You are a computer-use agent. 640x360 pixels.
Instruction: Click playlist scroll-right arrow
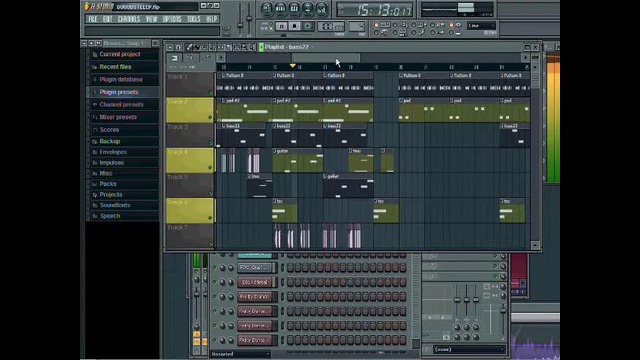525,58
